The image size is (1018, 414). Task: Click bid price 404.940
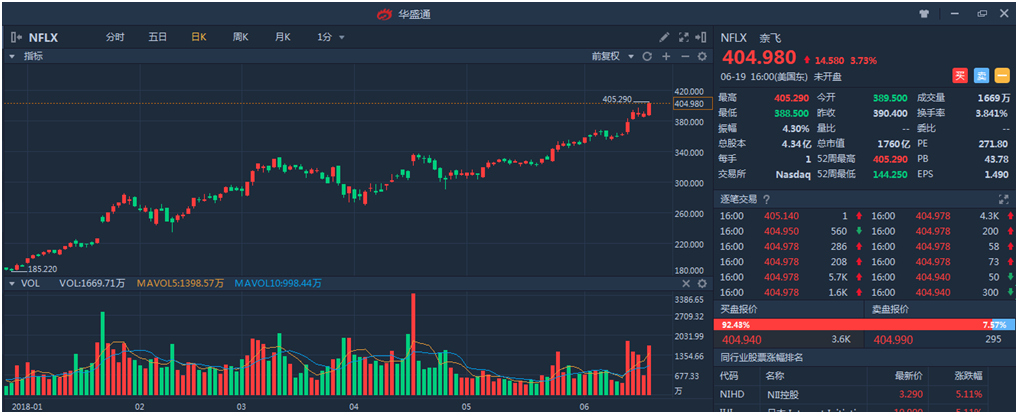[x=742, y=339]
